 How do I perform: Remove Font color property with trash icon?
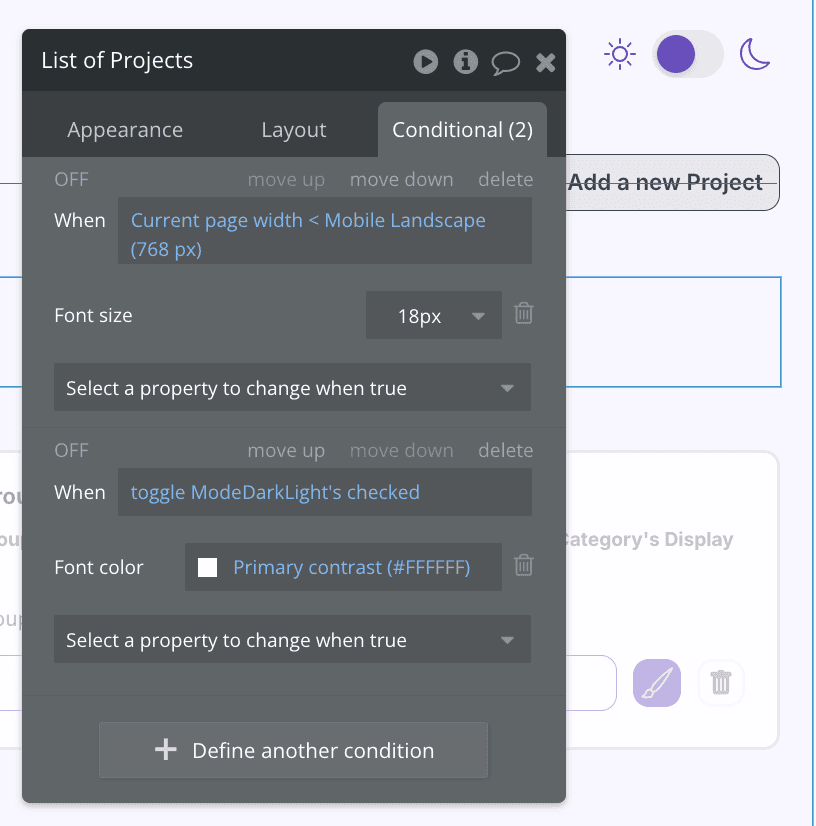(524, 565)
